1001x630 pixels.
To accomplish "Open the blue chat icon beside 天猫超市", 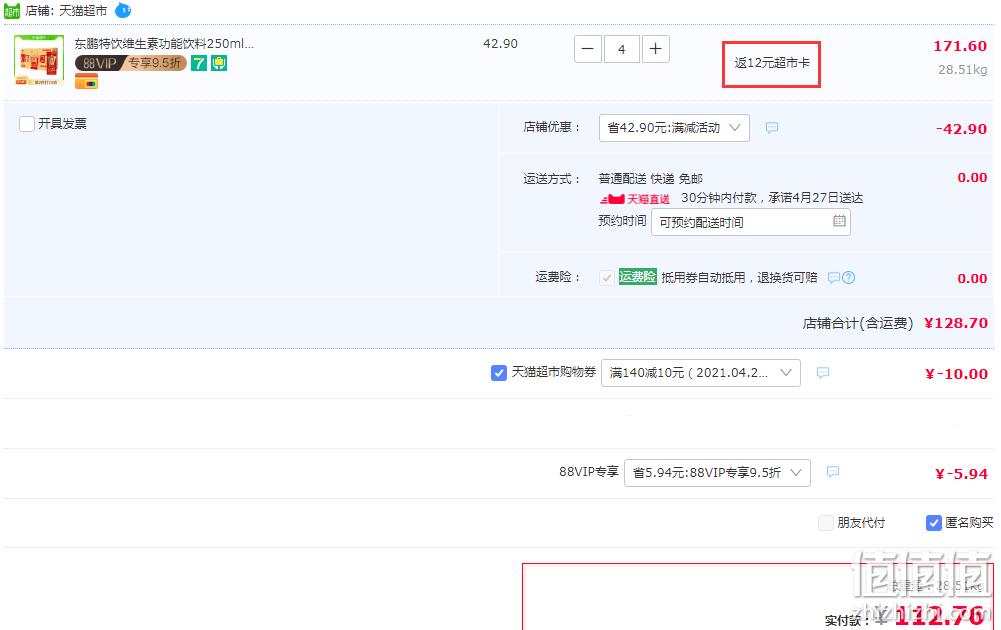I will coord(123,10).
